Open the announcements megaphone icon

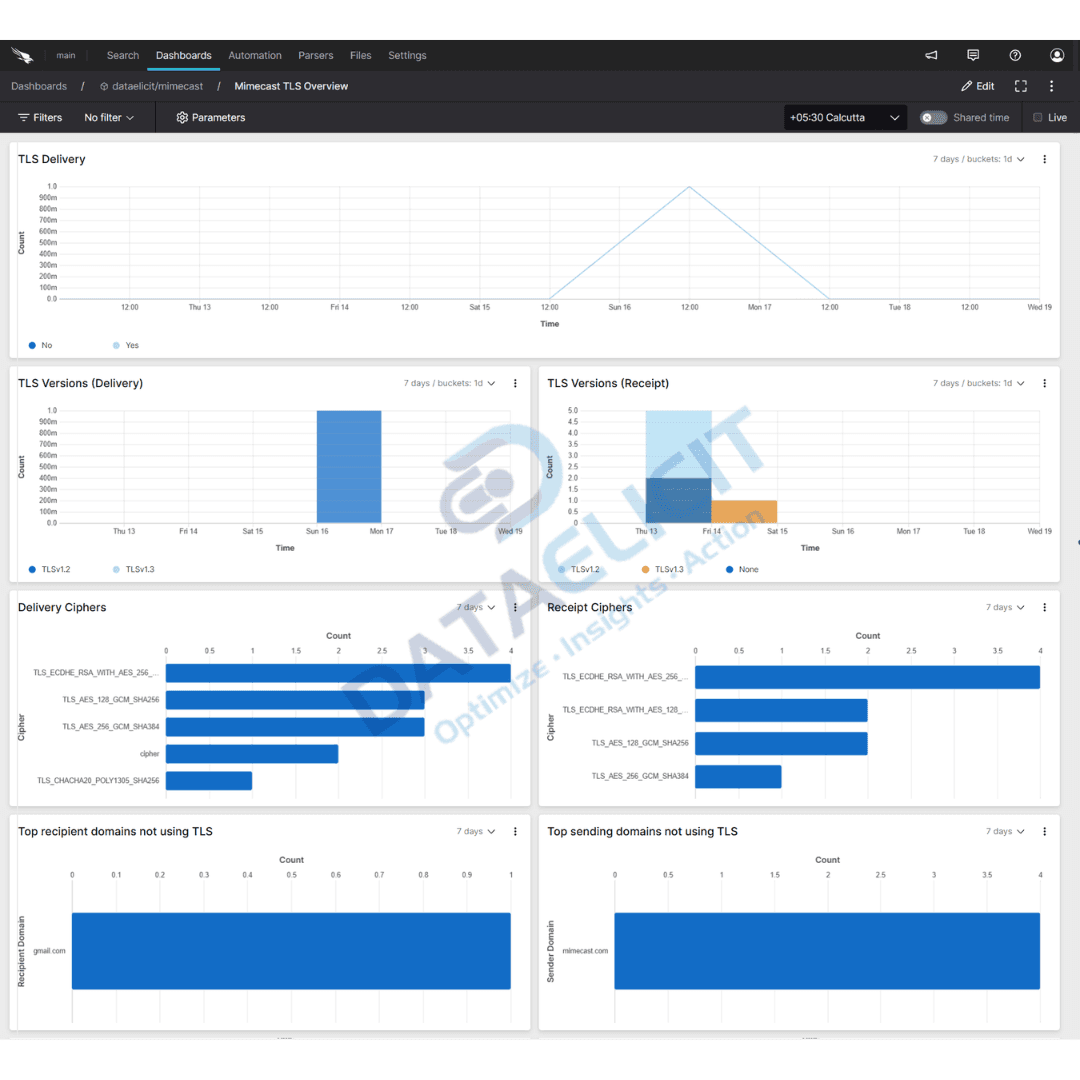(931, 55)
